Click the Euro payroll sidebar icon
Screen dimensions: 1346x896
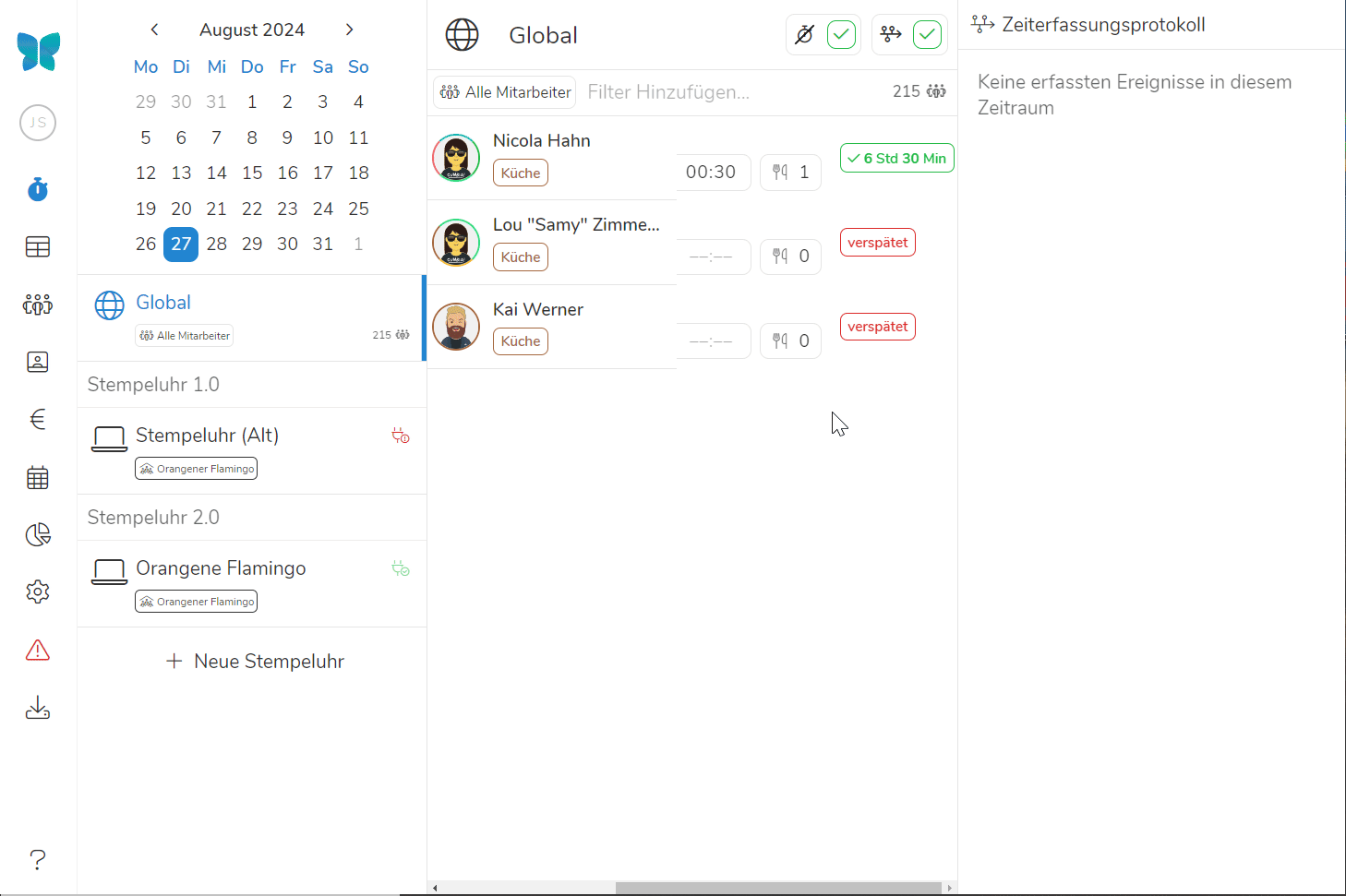tap(38, 420)
